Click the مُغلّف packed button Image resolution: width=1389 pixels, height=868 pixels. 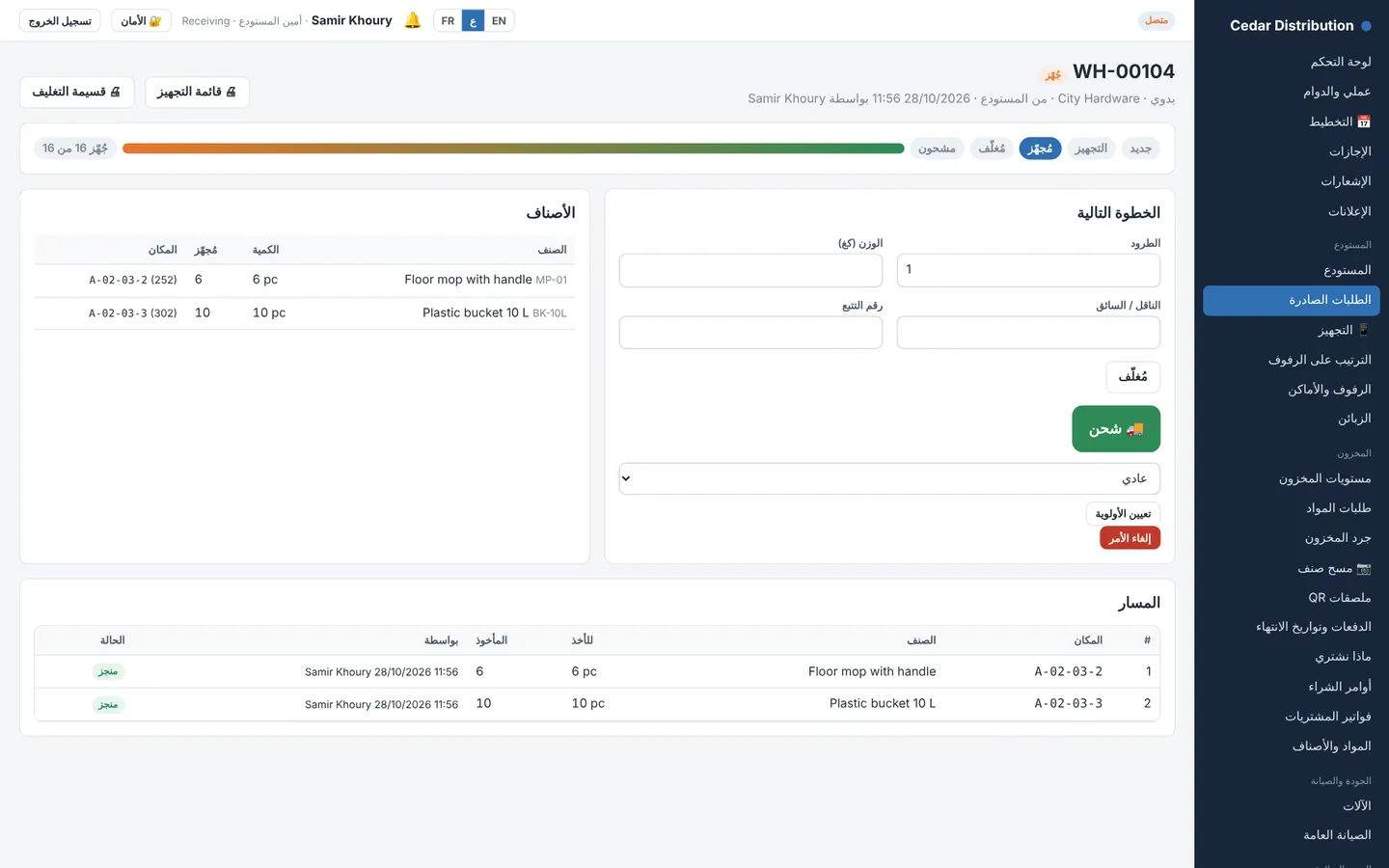click(1132, 376)
